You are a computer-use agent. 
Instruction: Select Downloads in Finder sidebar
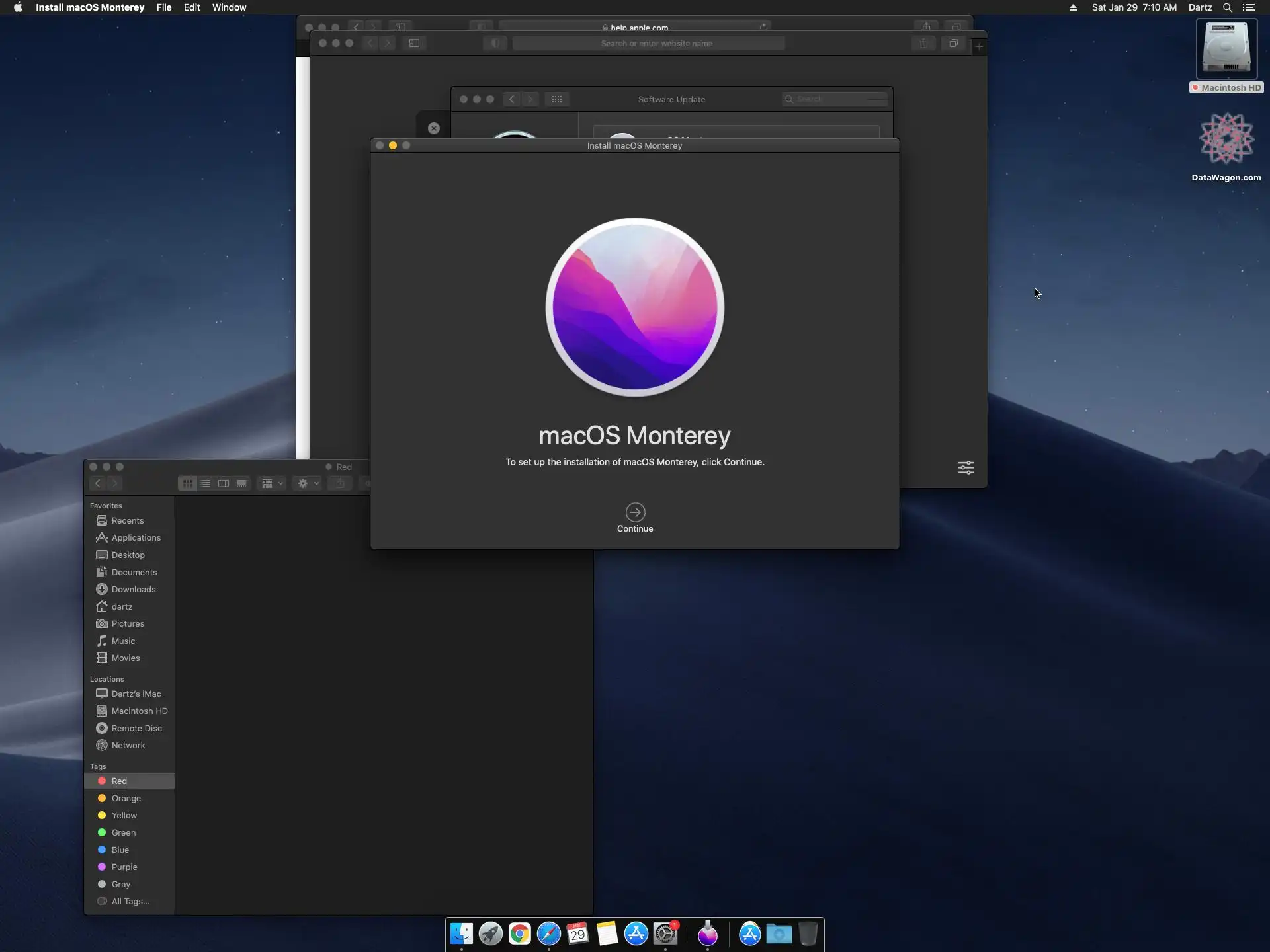pyautogui.click(x=133, y=589)
